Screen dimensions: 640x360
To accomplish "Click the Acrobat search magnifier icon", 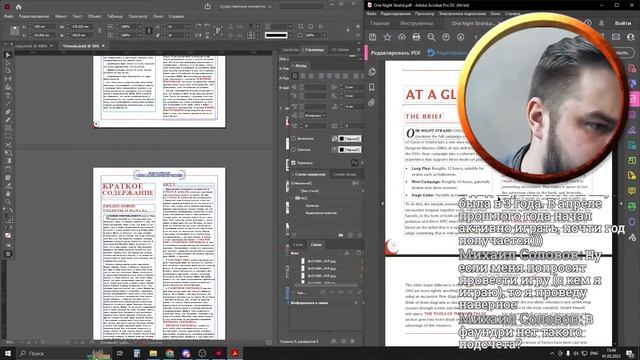I will click(x=431, y=37).
